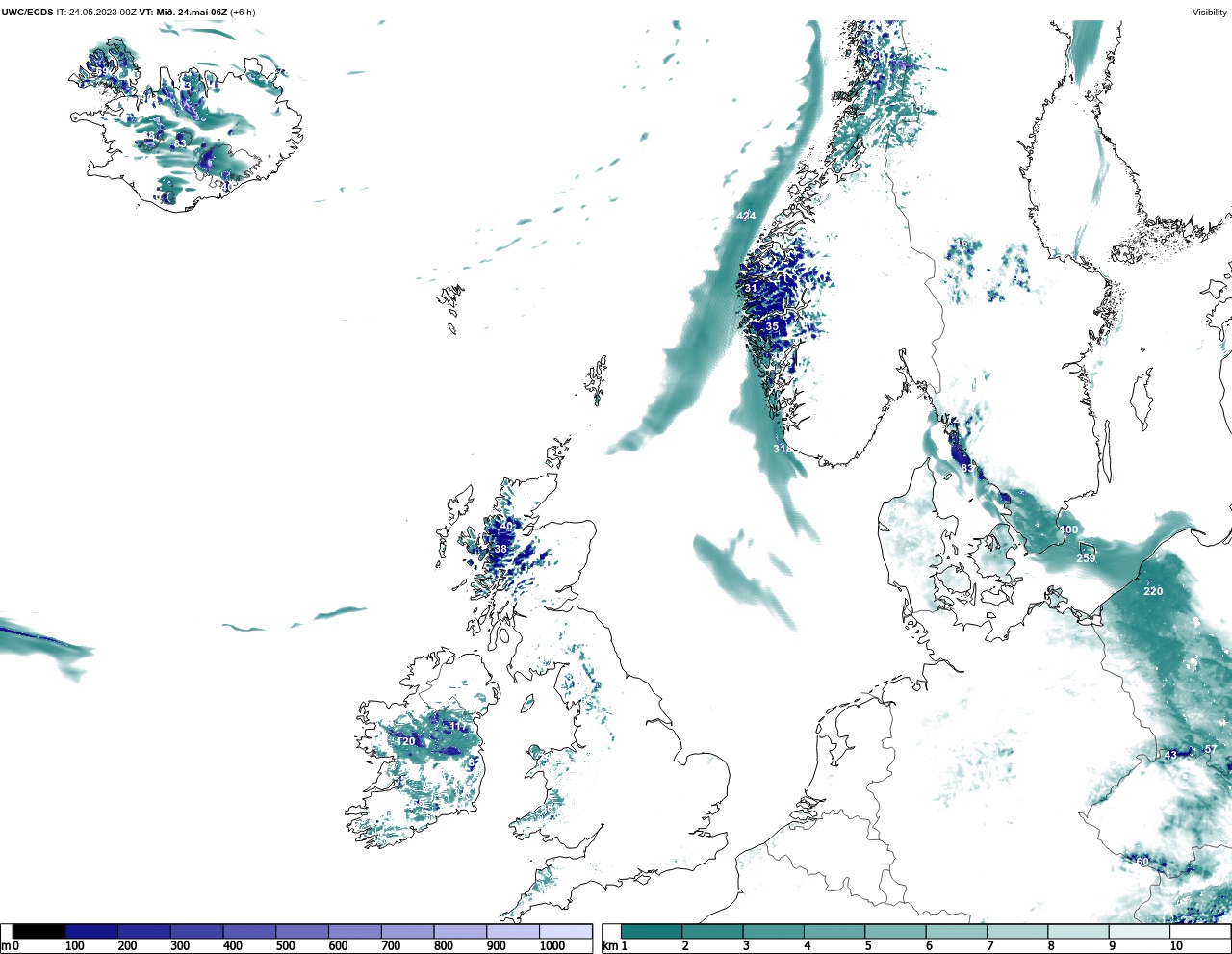This screenshot has width=1232, height=954.
Task: Click the 38 value in Scotland
Action: tap(500, 549)
